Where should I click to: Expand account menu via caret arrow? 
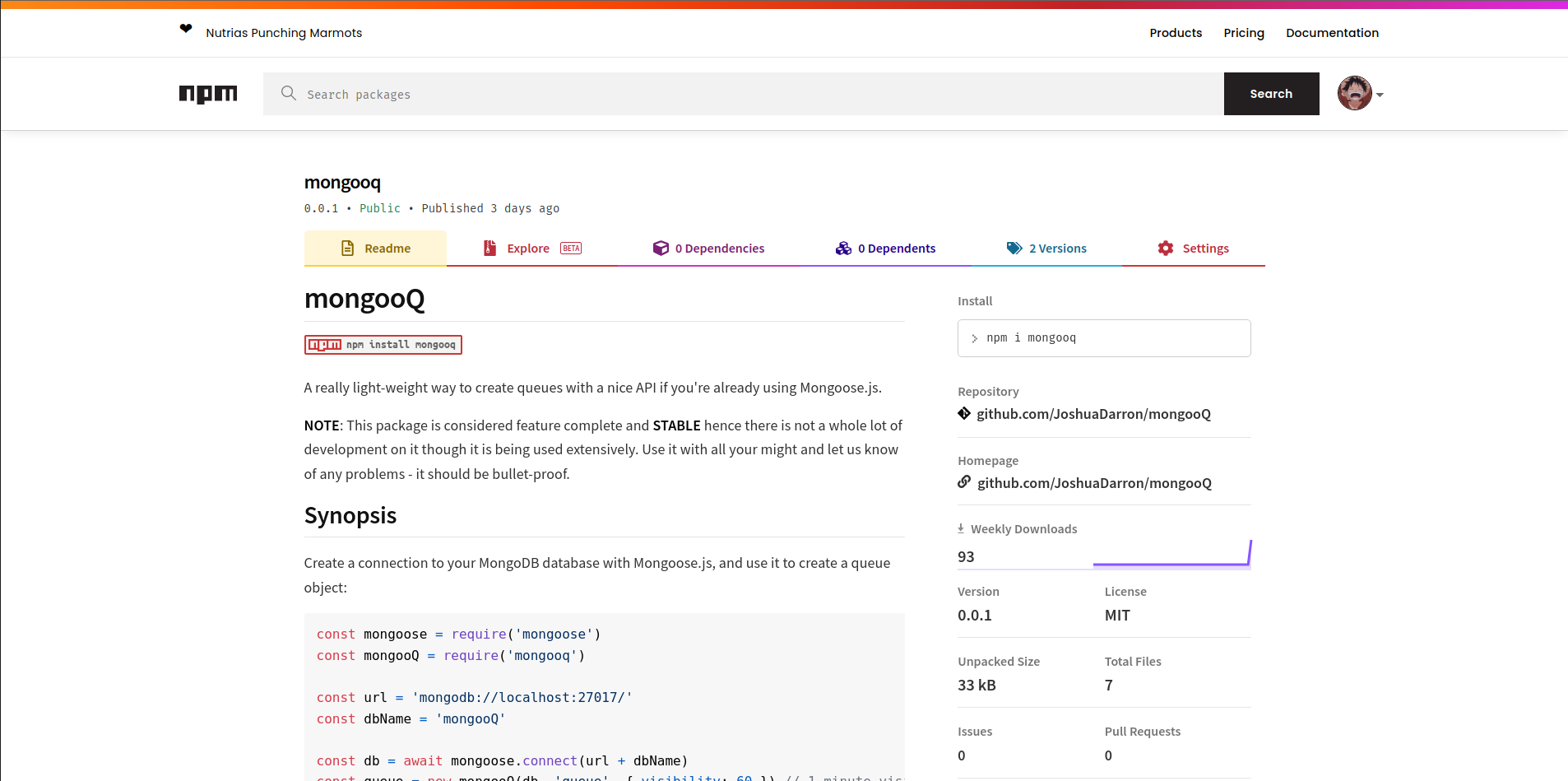(x=1380, y=95)
